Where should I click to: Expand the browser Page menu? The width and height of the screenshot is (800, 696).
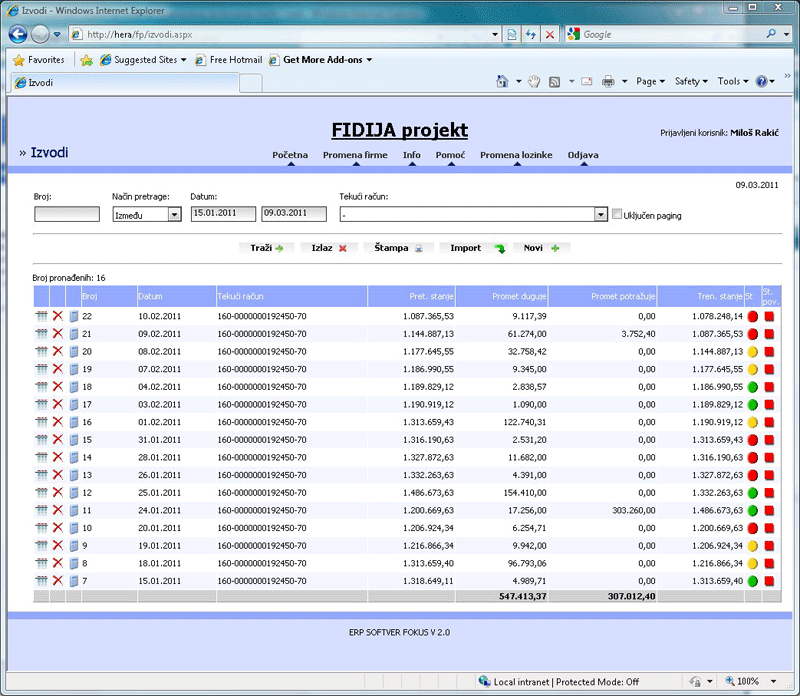tap(651, 81)
